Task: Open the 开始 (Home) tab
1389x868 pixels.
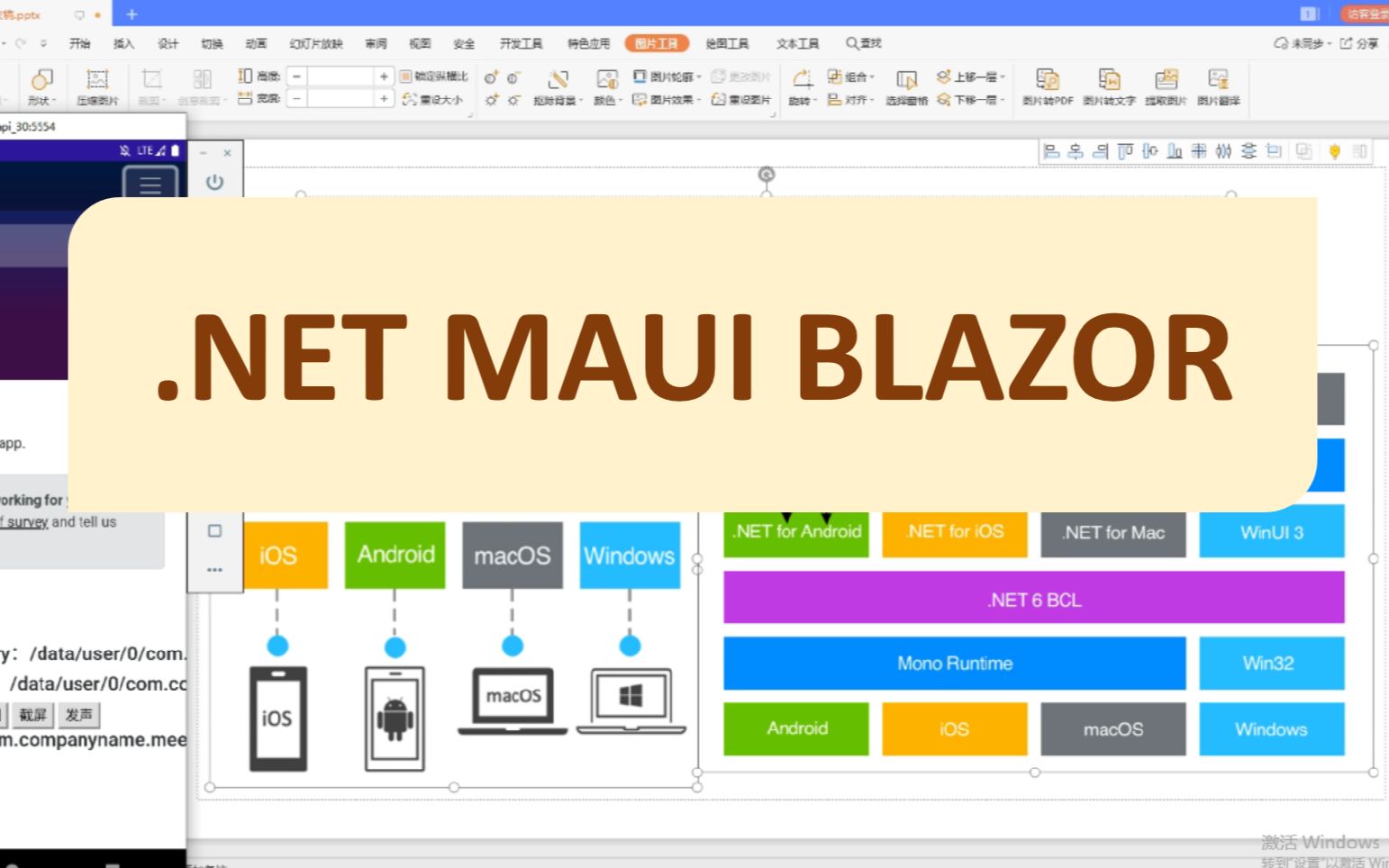Action: point(80,43)
